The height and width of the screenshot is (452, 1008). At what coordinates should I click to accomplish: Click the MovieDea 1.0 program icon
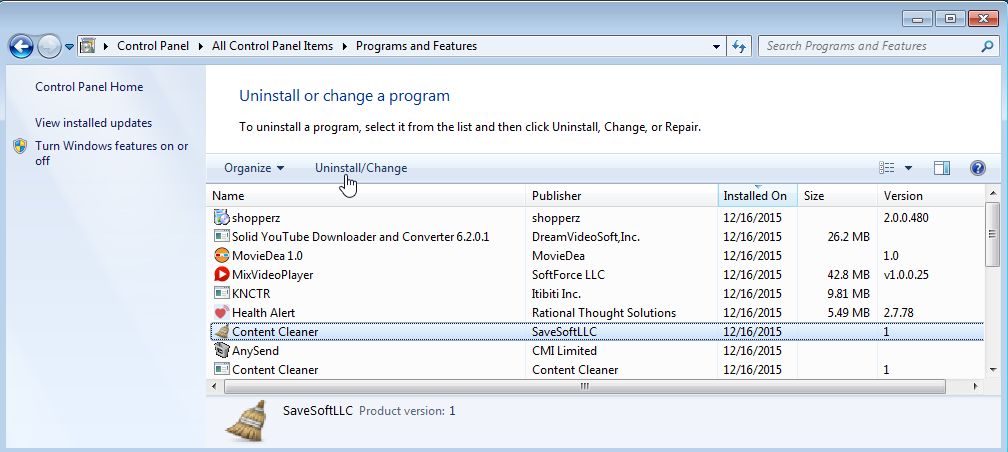222,255
